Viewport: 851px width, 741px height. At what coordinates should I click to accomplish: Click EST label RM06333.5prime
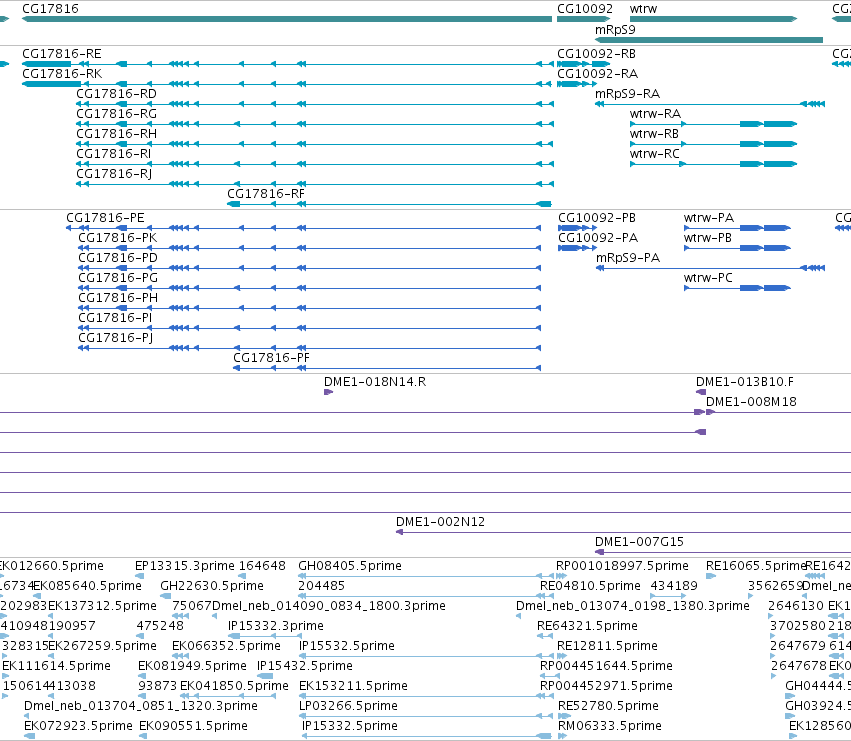(x=609, y=726)
